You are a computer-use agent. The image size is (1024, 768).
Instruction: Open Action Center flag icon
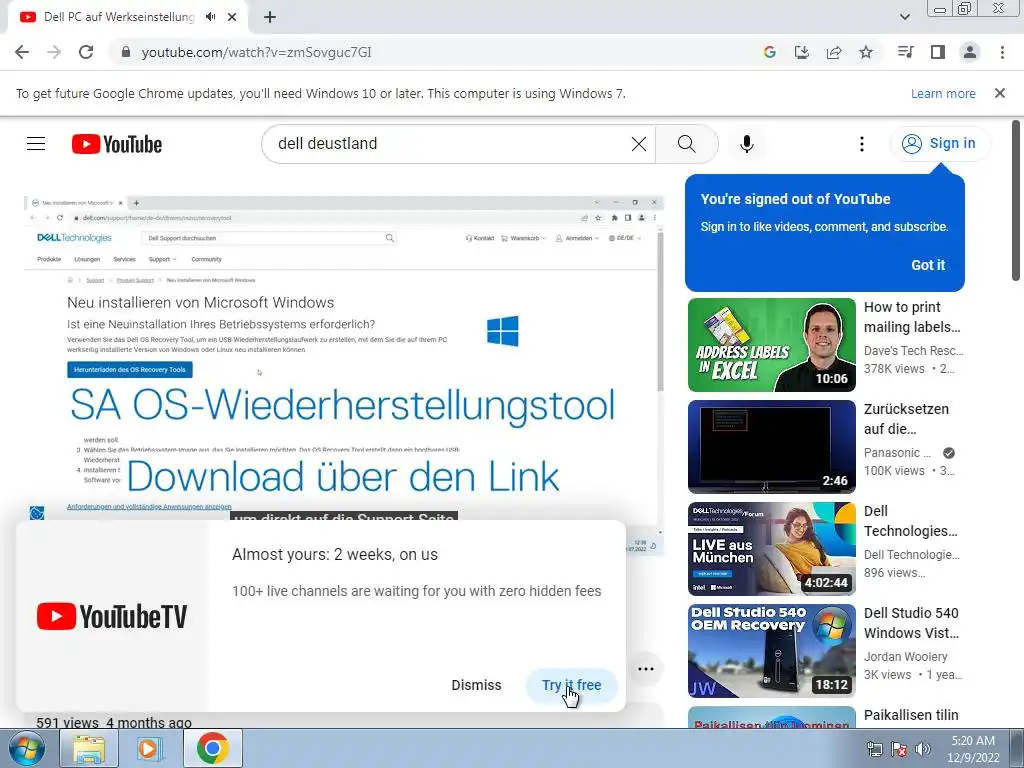click(899, 749)
